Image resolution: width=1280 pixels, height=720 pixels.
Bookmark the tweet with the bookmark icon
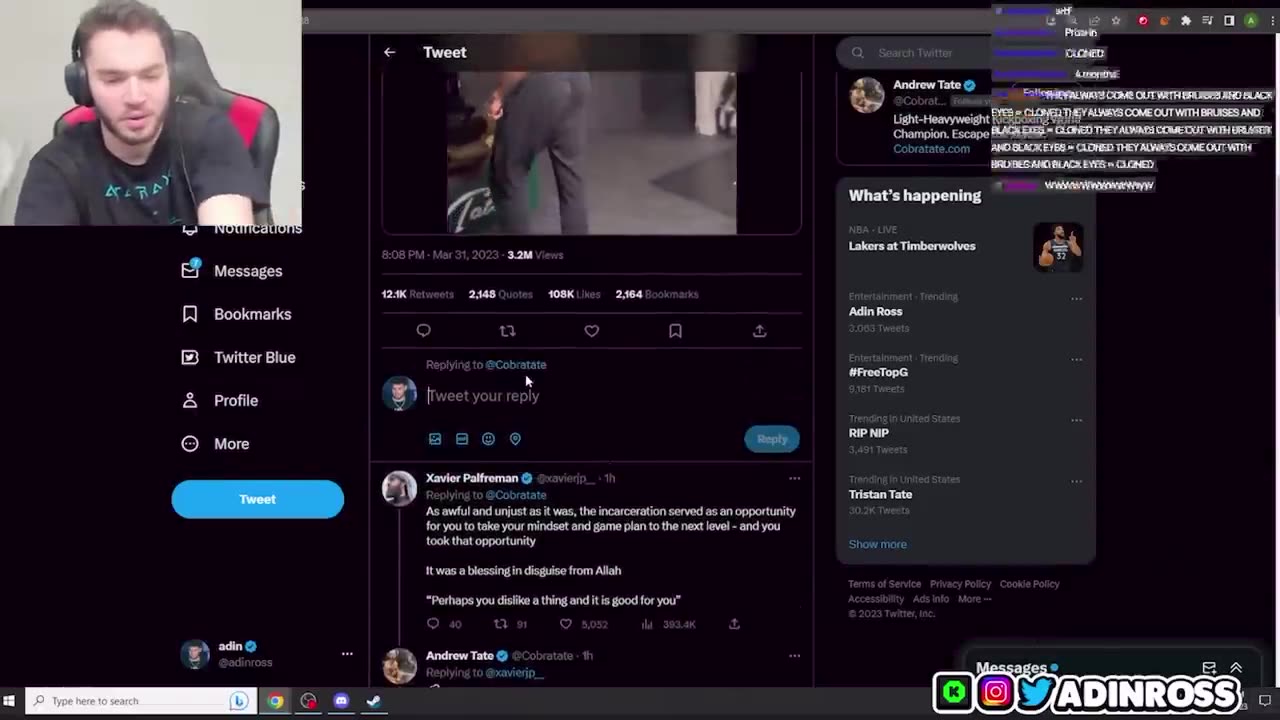coord(675,330)
